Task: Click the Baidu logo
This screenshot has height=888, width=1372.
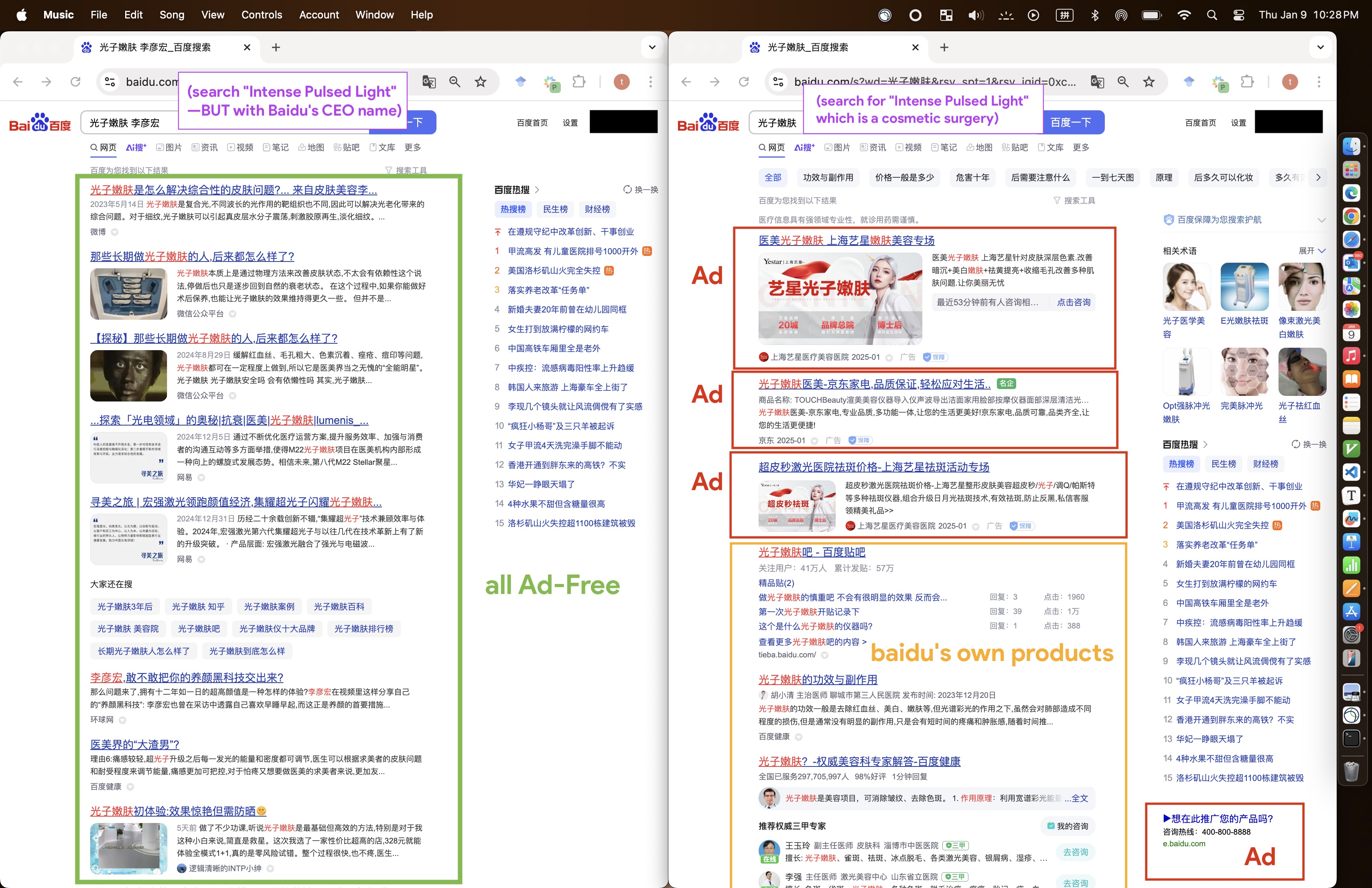Action: [39, 122]
